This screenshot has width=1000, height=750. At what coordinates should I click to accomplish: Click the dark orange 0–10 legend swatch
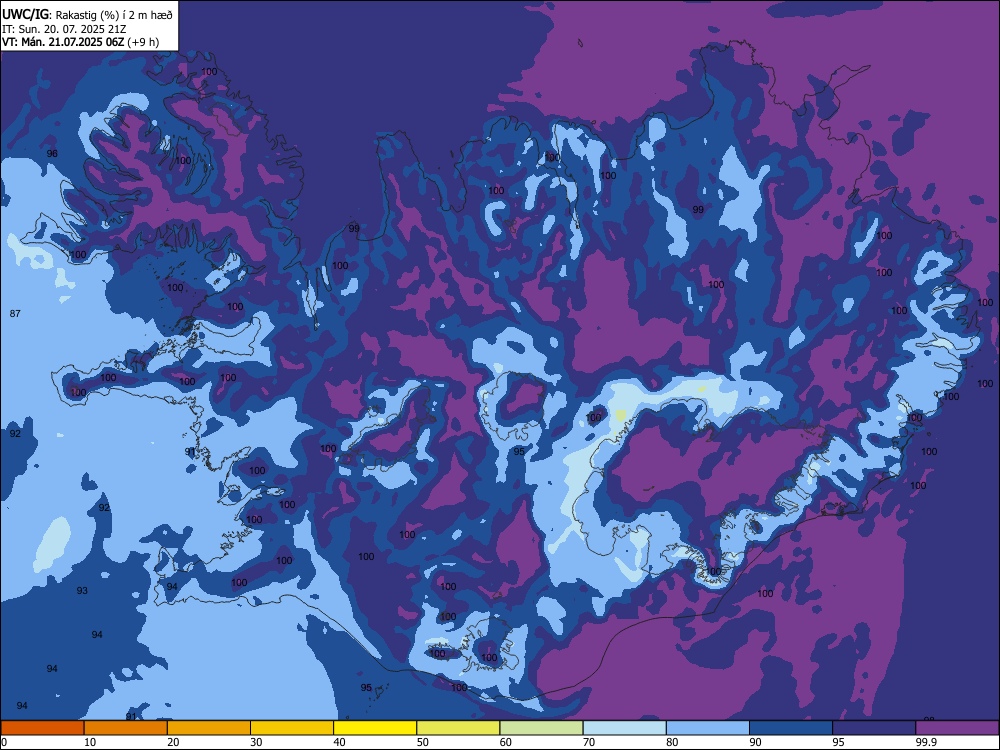[43, 728]
